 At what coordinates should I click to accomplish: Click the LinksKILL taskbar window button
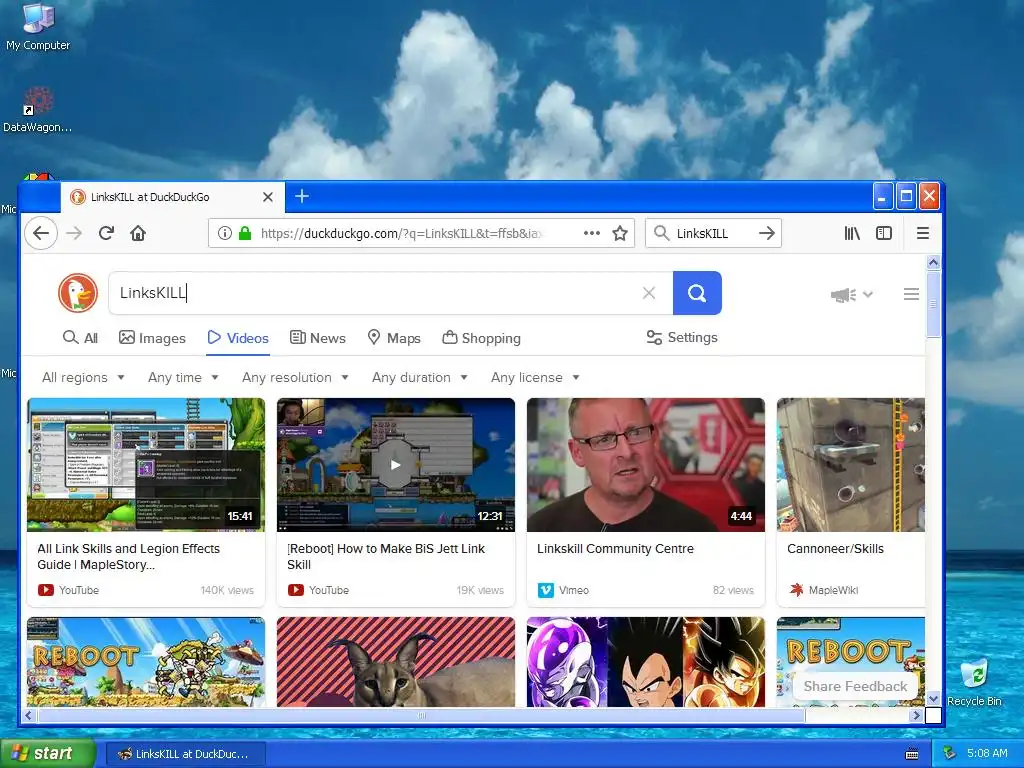(185, 754)
